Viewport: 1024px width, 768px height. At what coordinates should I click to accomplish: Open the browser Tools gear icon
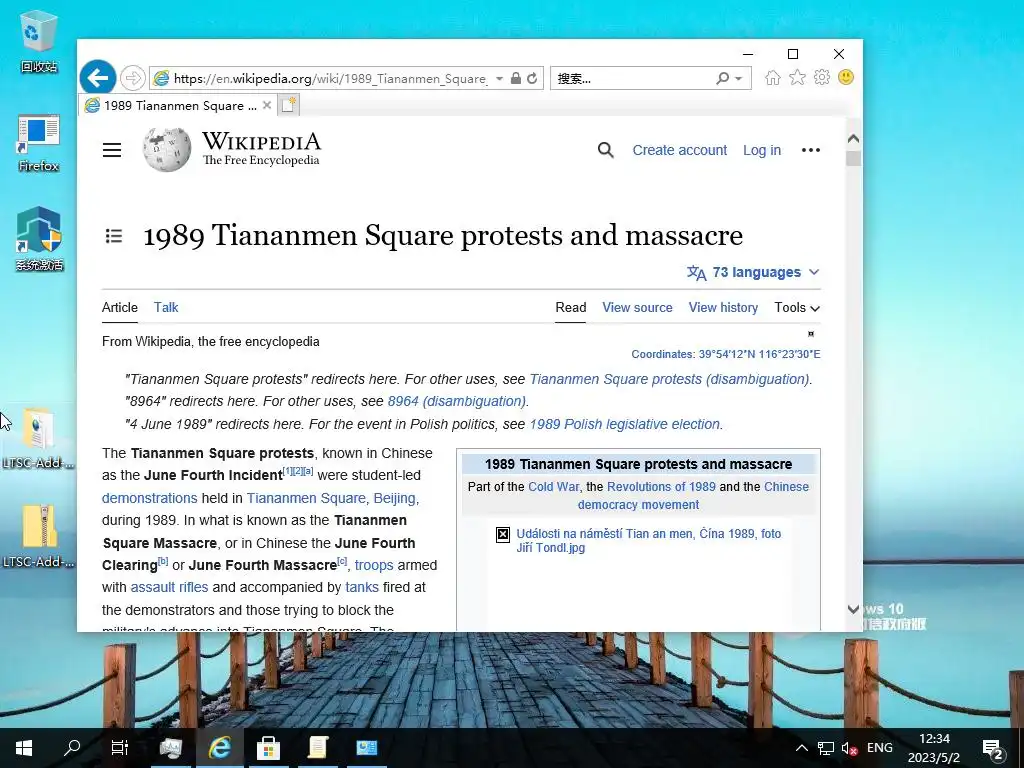coord(822,78)
